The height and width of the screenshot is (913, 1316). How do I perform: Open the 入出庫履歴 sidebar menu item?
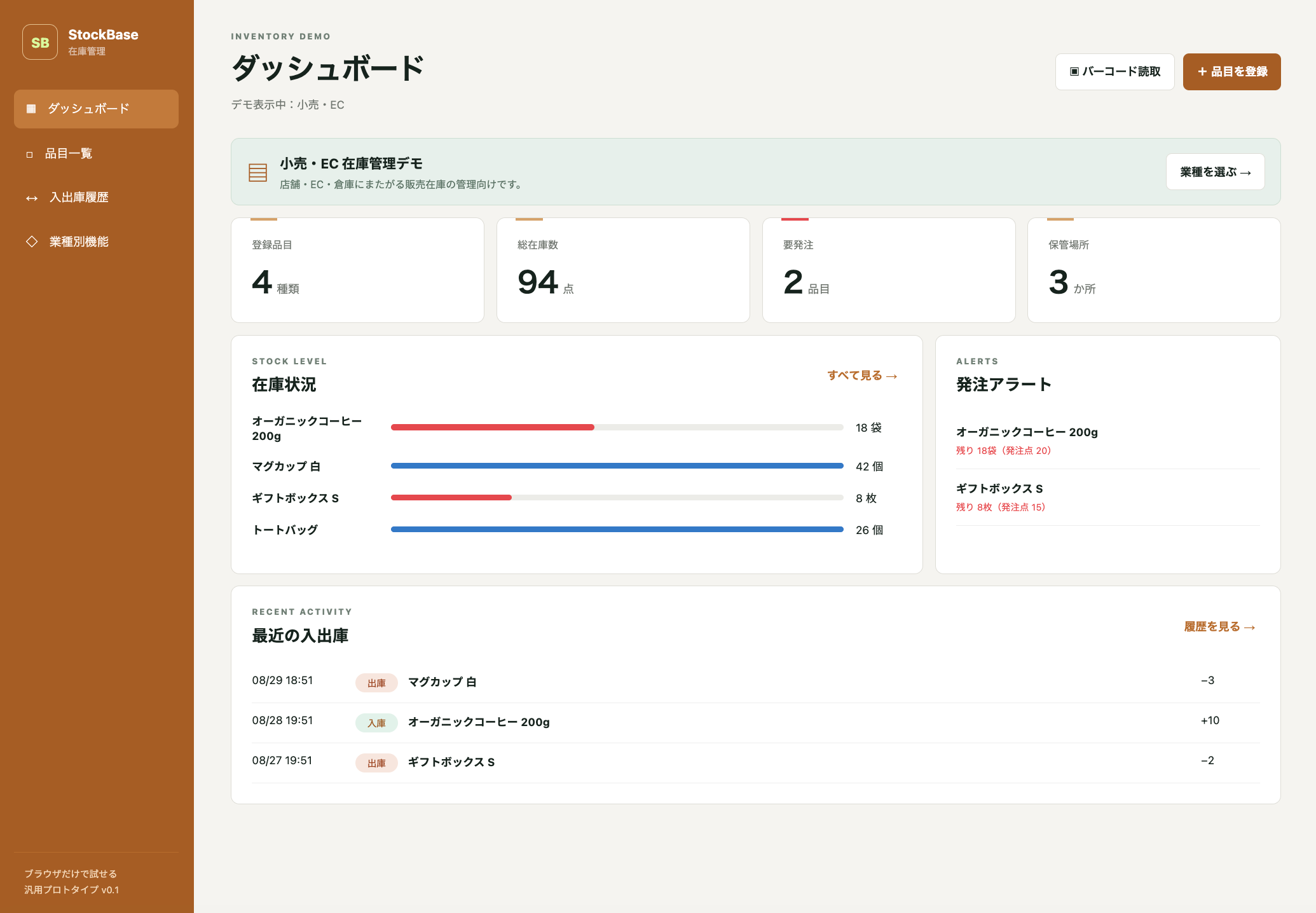coord(96,198)
